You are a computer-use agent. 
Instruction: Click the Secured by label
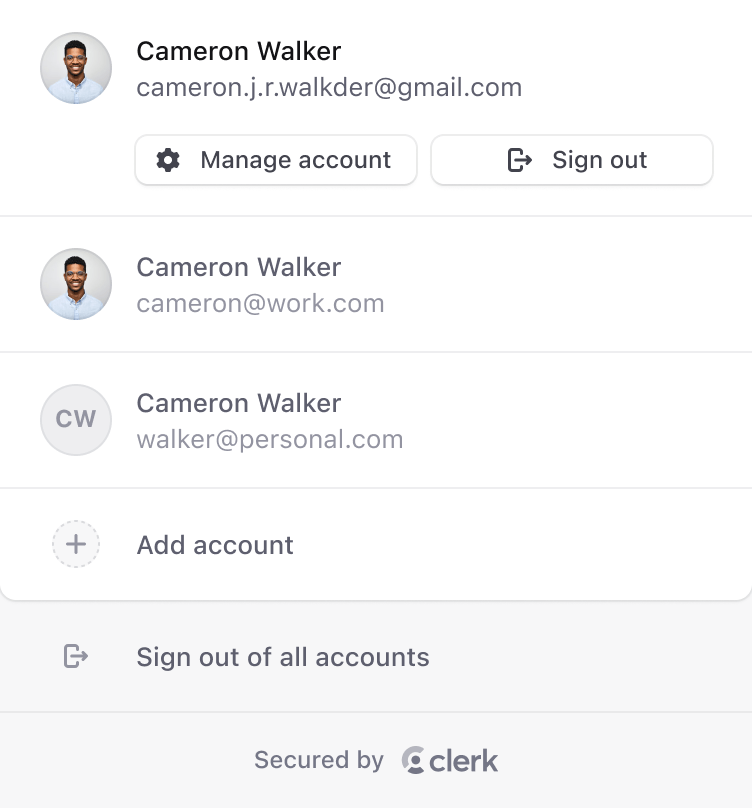[x=319, y=761]
